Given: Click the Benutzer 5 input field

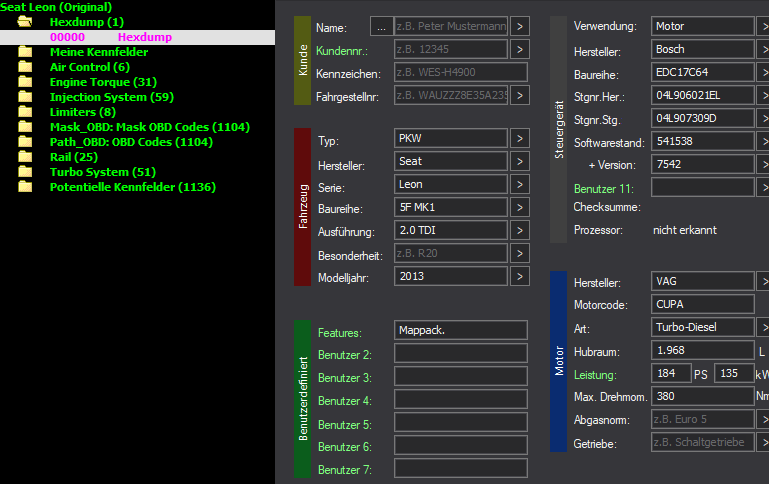Looking at the screenshot, I should click(461, 422).
